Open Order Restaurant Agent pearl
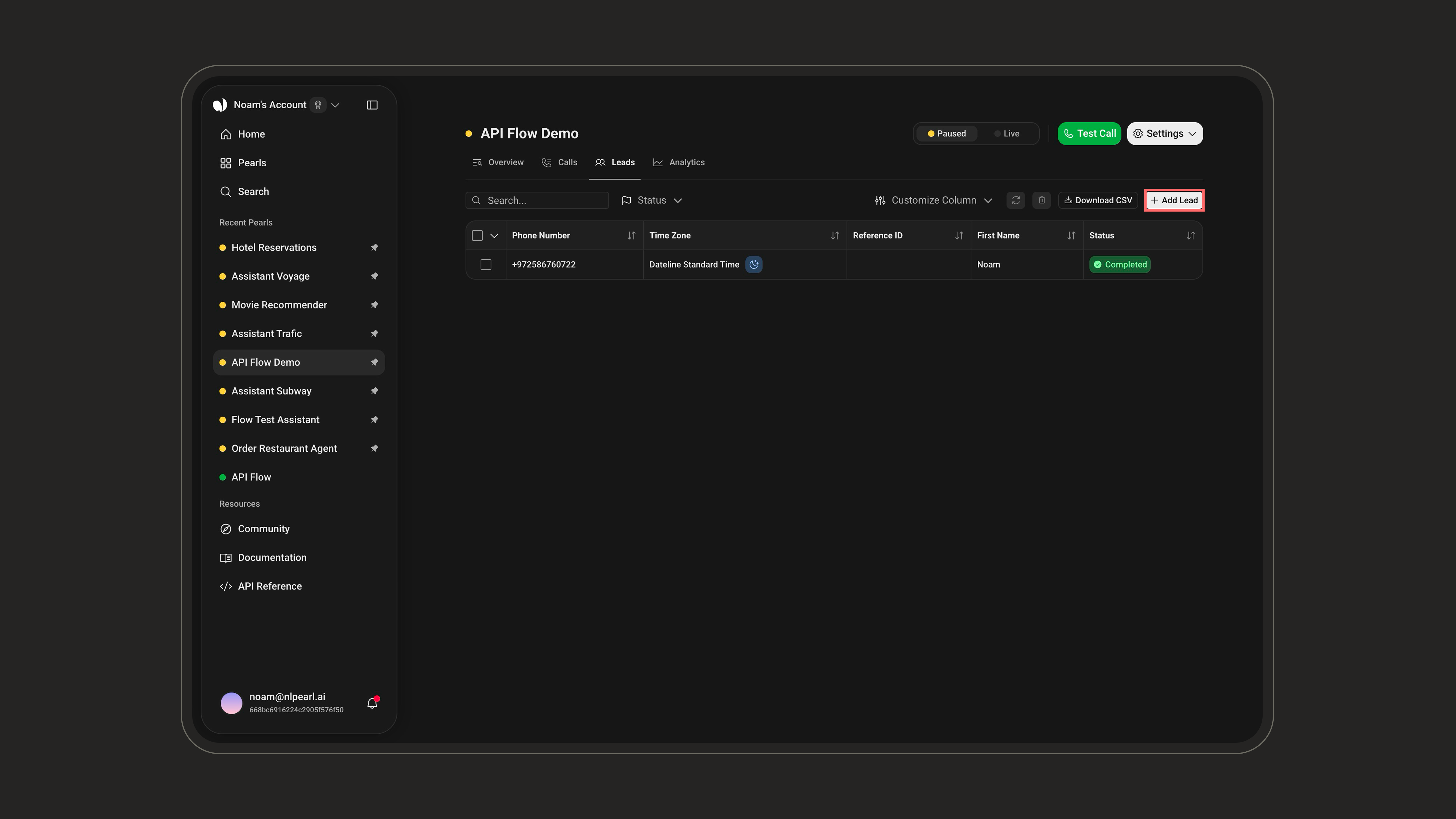Viewport: 1456px width, 819px height. 284,449
